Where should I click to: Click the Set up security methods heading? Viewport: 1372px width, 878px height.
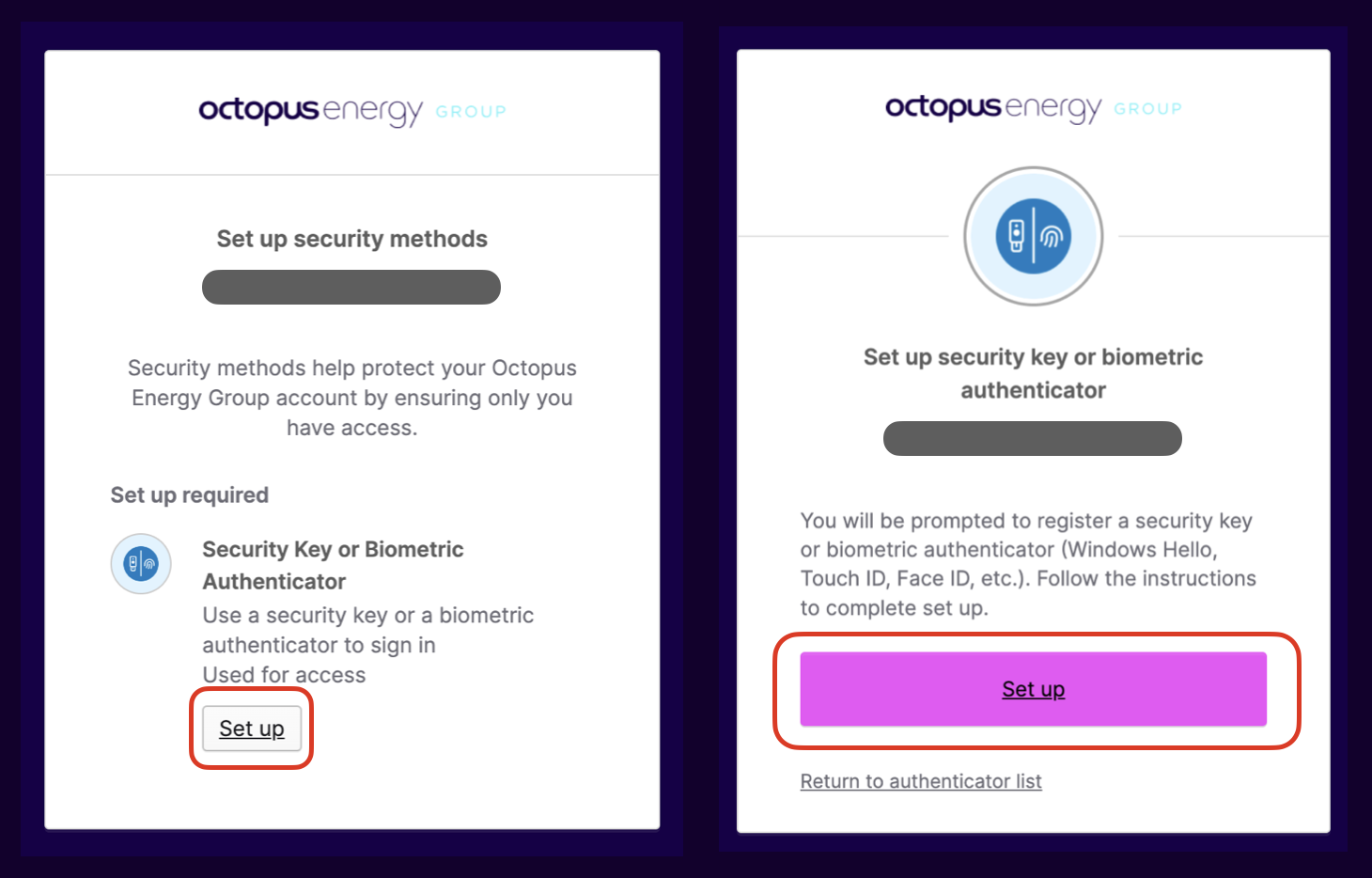(x=351, y=239)
